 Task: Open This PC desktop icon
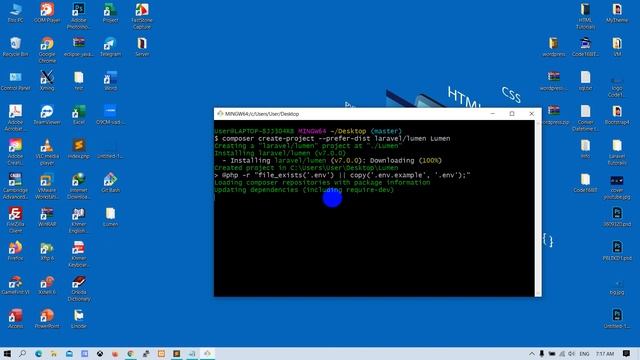point(16,13)
